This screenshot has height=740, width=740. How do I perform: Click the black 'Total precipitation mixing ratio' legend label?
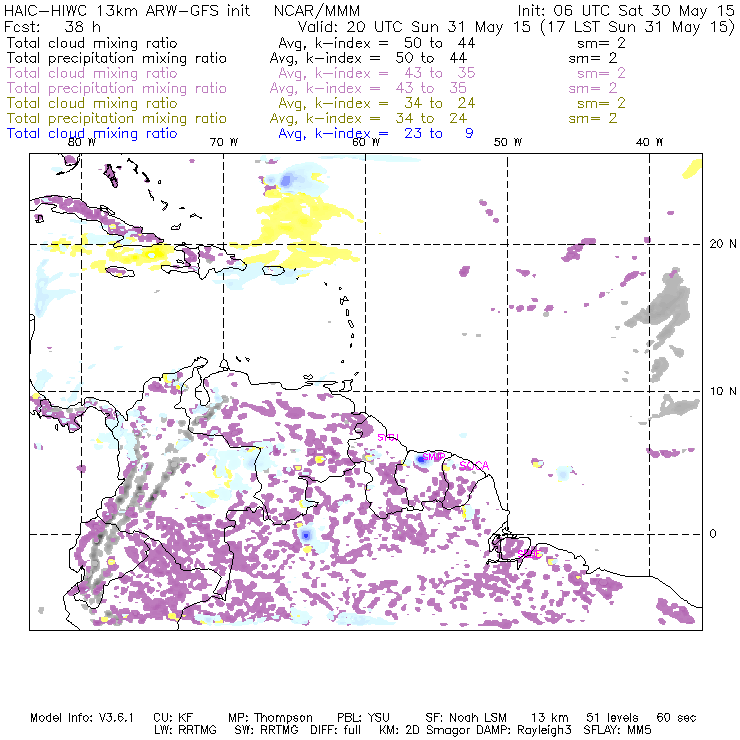tap(117, 59)
